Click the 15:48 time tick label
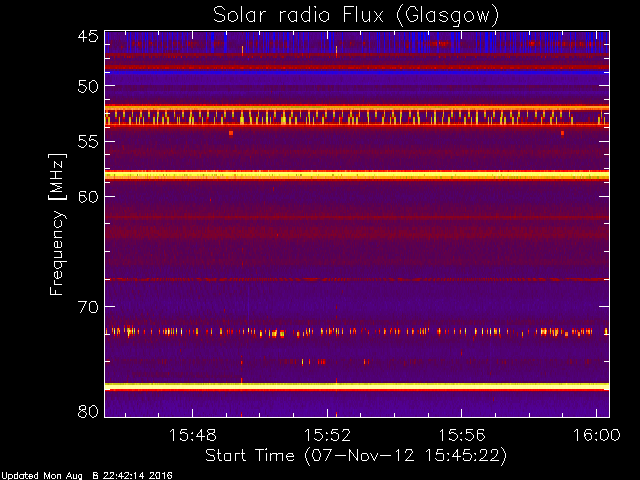Screen dimensions: 640x480 tap(193, 435)
